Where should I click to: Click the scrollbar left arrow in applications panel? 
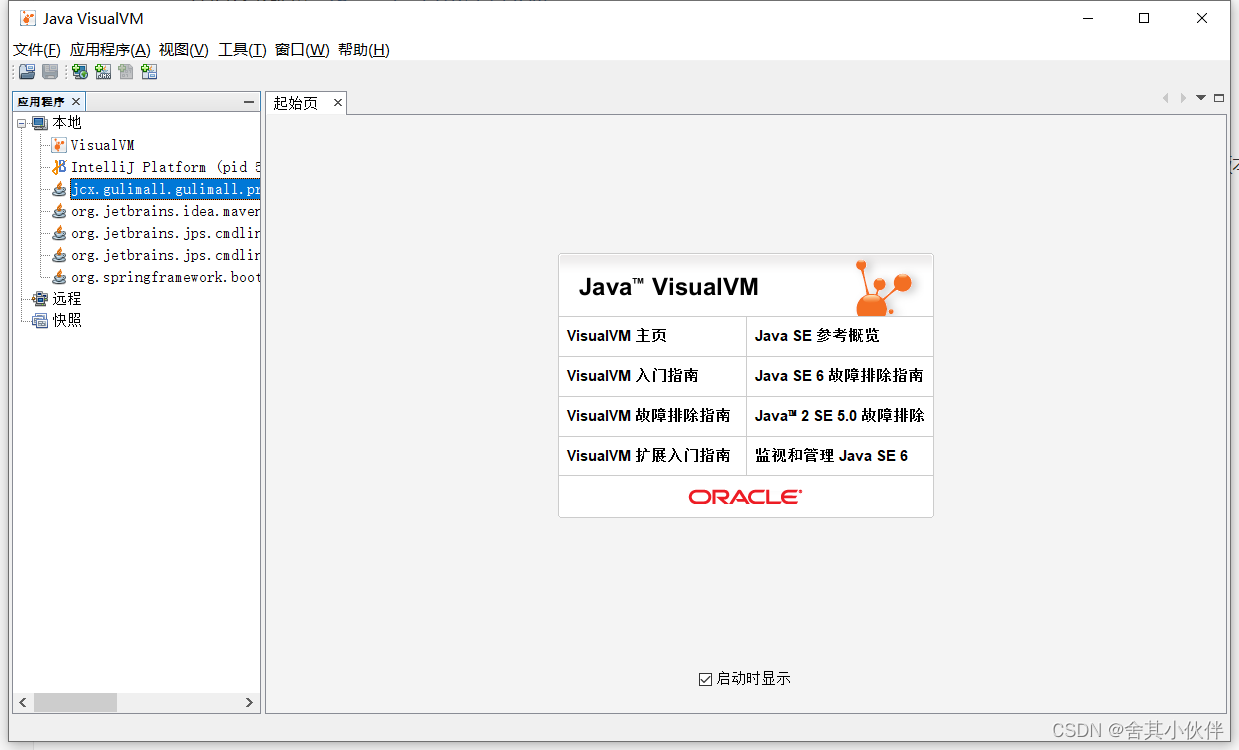click(x=23, y=703)
